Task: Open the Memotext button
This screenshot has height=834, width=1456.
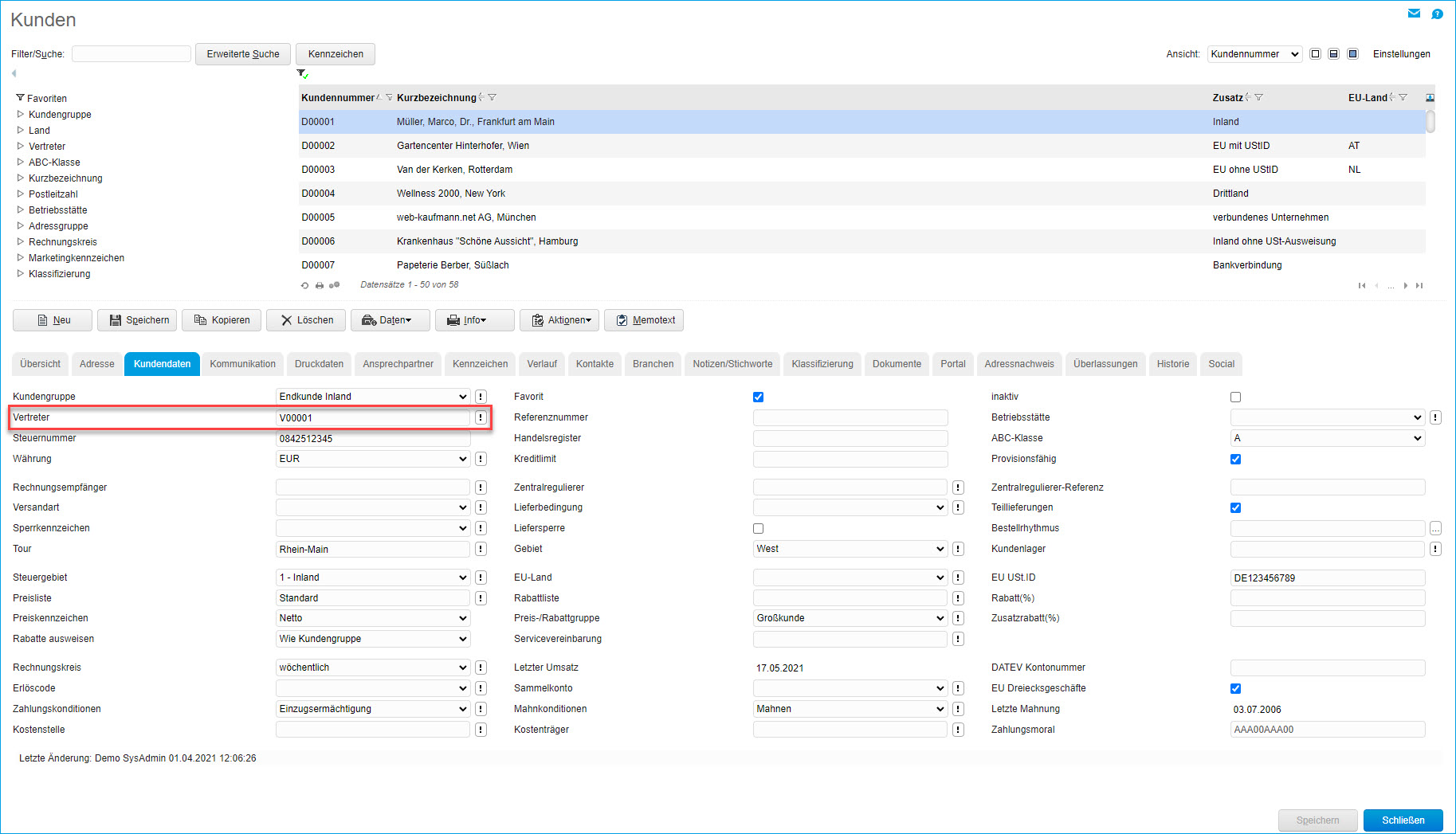Action: coord(644,320)
